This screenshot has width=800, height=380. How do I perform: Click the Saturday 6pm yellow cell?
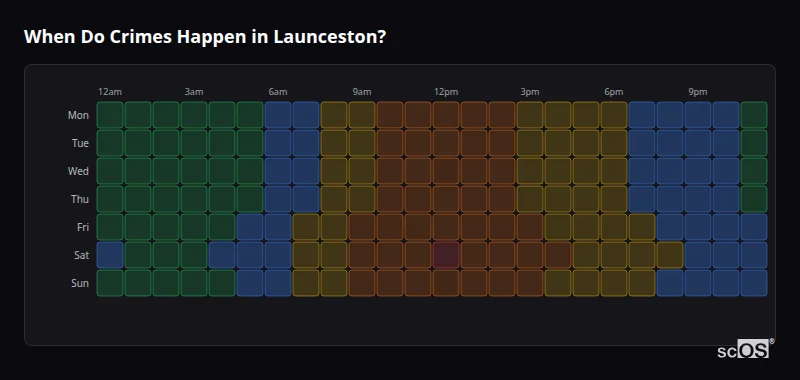click(614, 255)
